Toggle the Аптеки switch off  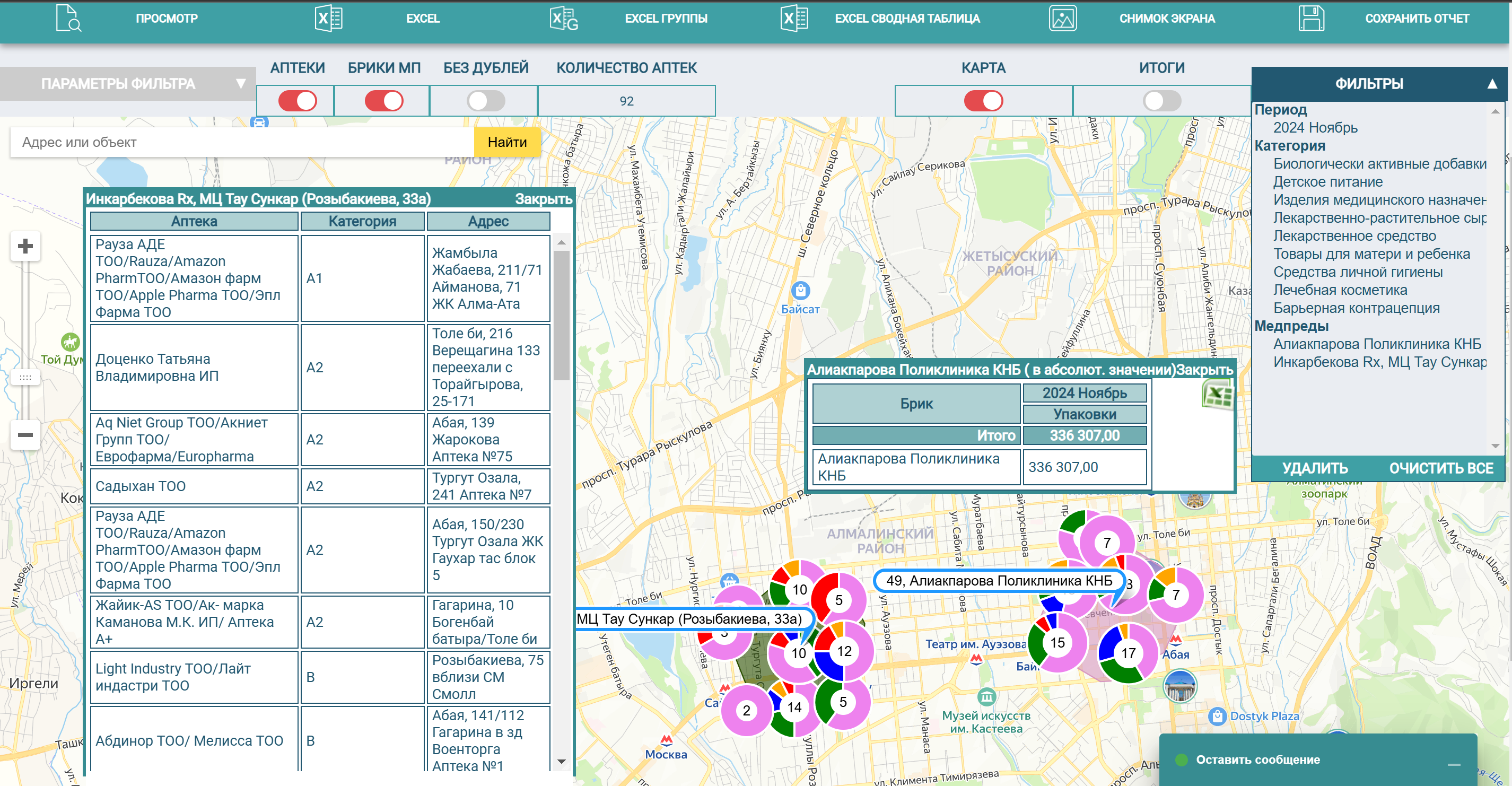click(x=297, y=101)
